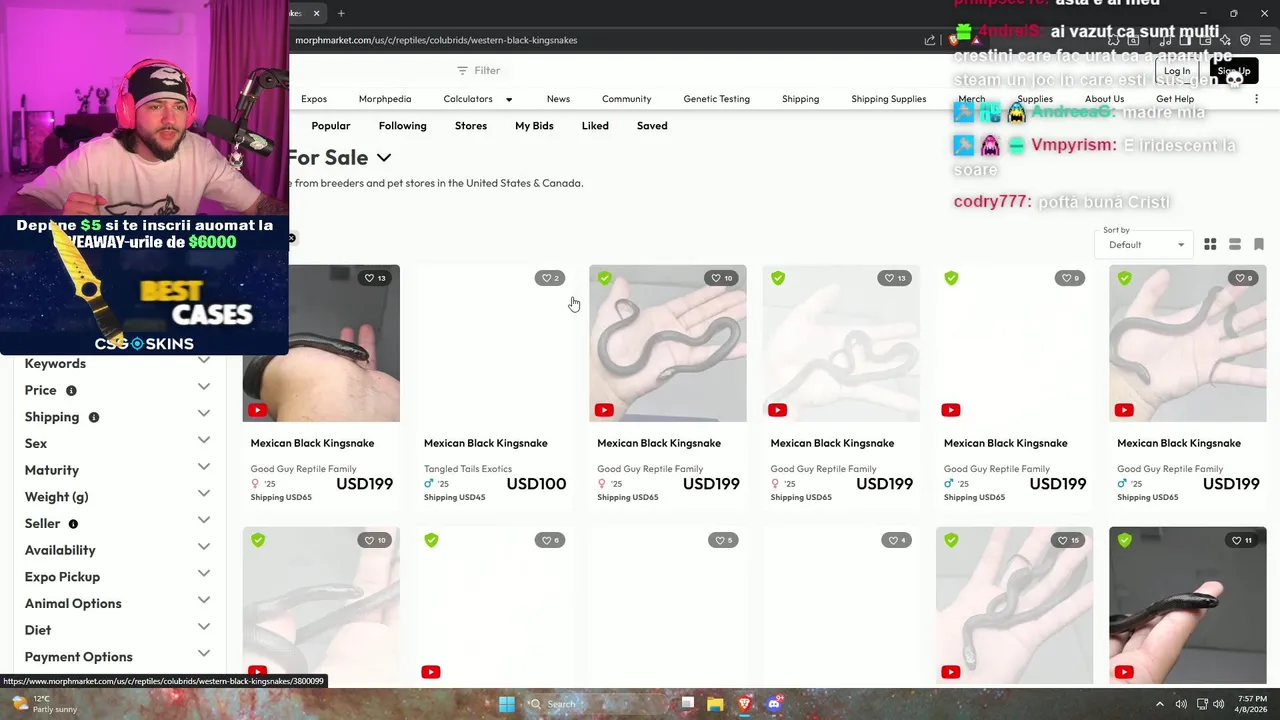This screenshot has height=720, width=1280.
Task: Select the Following tab
Action: pyautogui.click(x=402, y=126)
